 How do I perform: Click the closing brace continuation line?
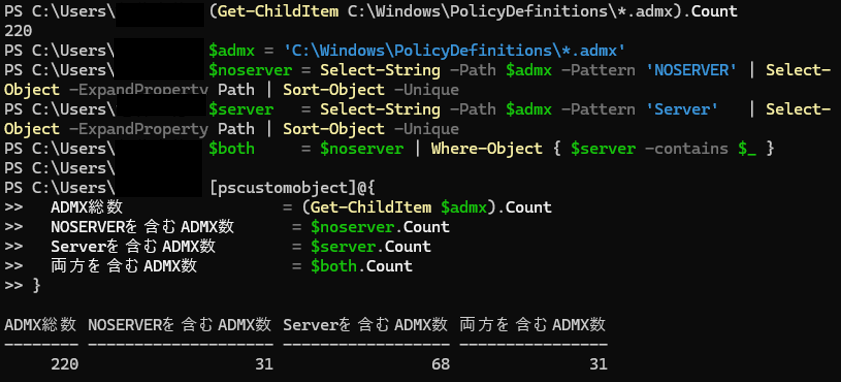(22, 285)
